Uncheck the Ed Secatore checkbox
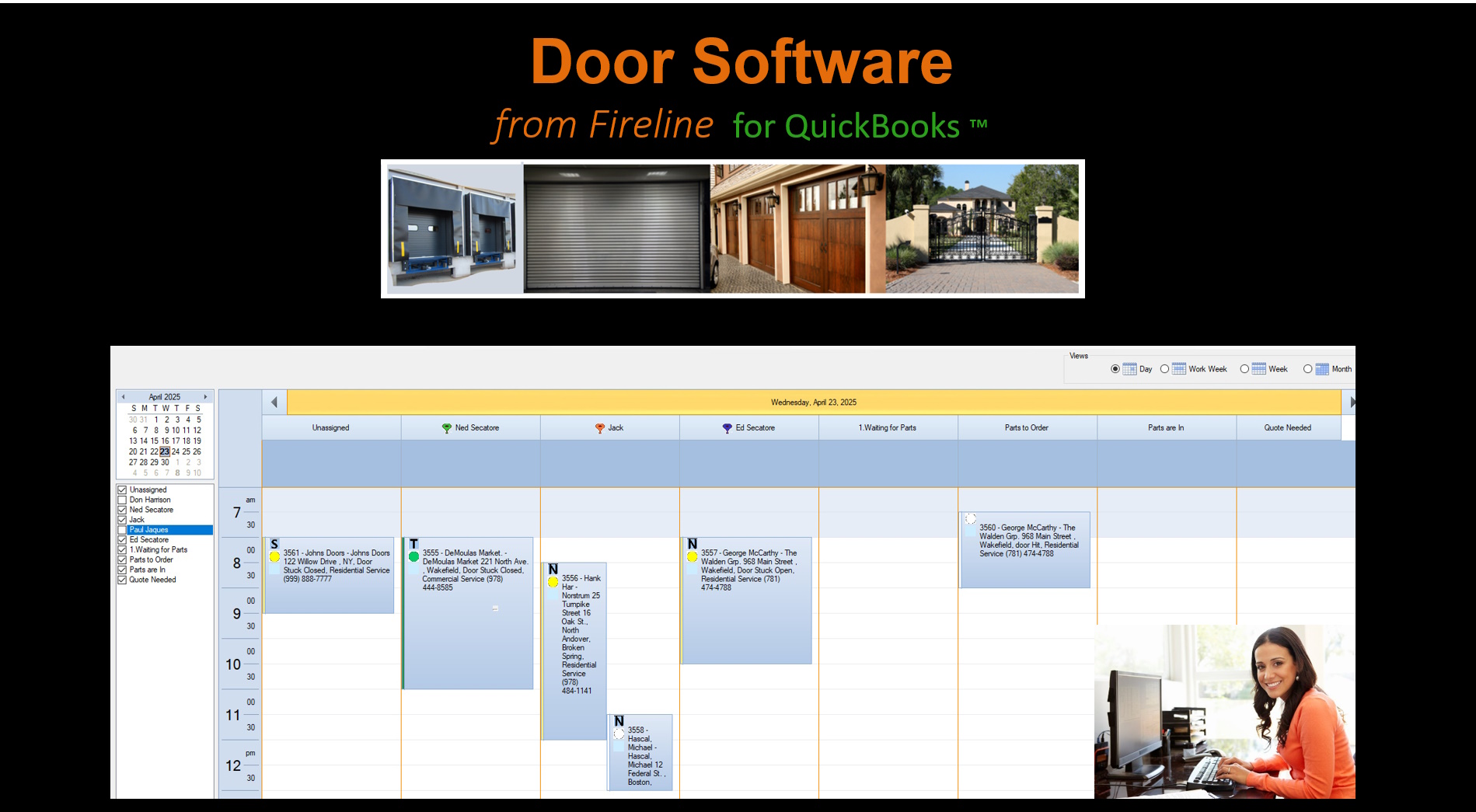1476x812 pixels. 122,539
